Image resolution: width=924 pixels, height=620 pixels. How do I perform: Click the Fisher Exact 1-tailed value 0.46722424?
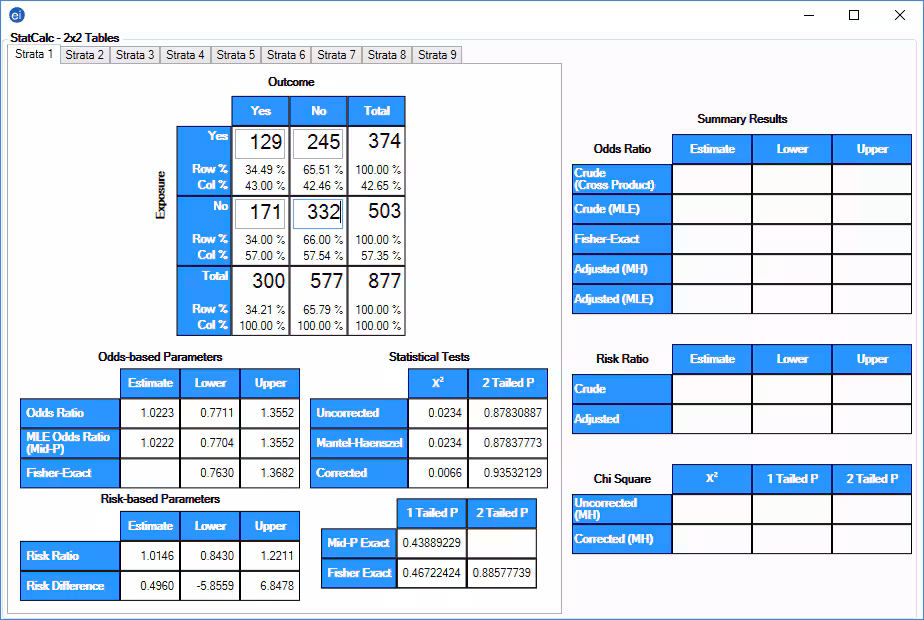coord(432,573)
